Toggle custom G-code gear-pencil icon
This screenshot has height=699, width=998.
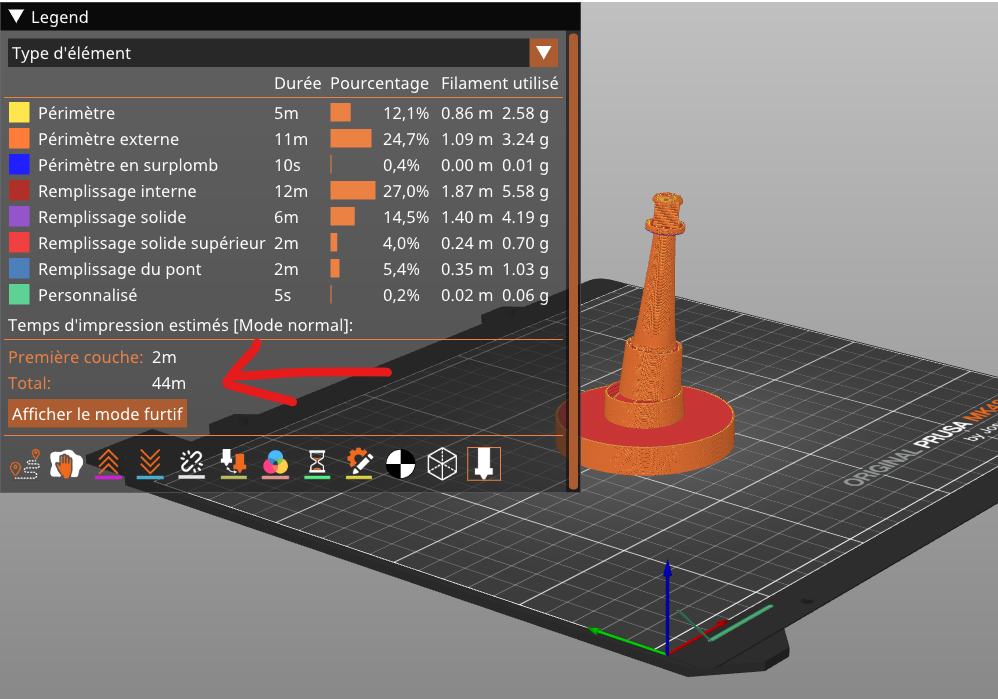(x=359, y=464)
